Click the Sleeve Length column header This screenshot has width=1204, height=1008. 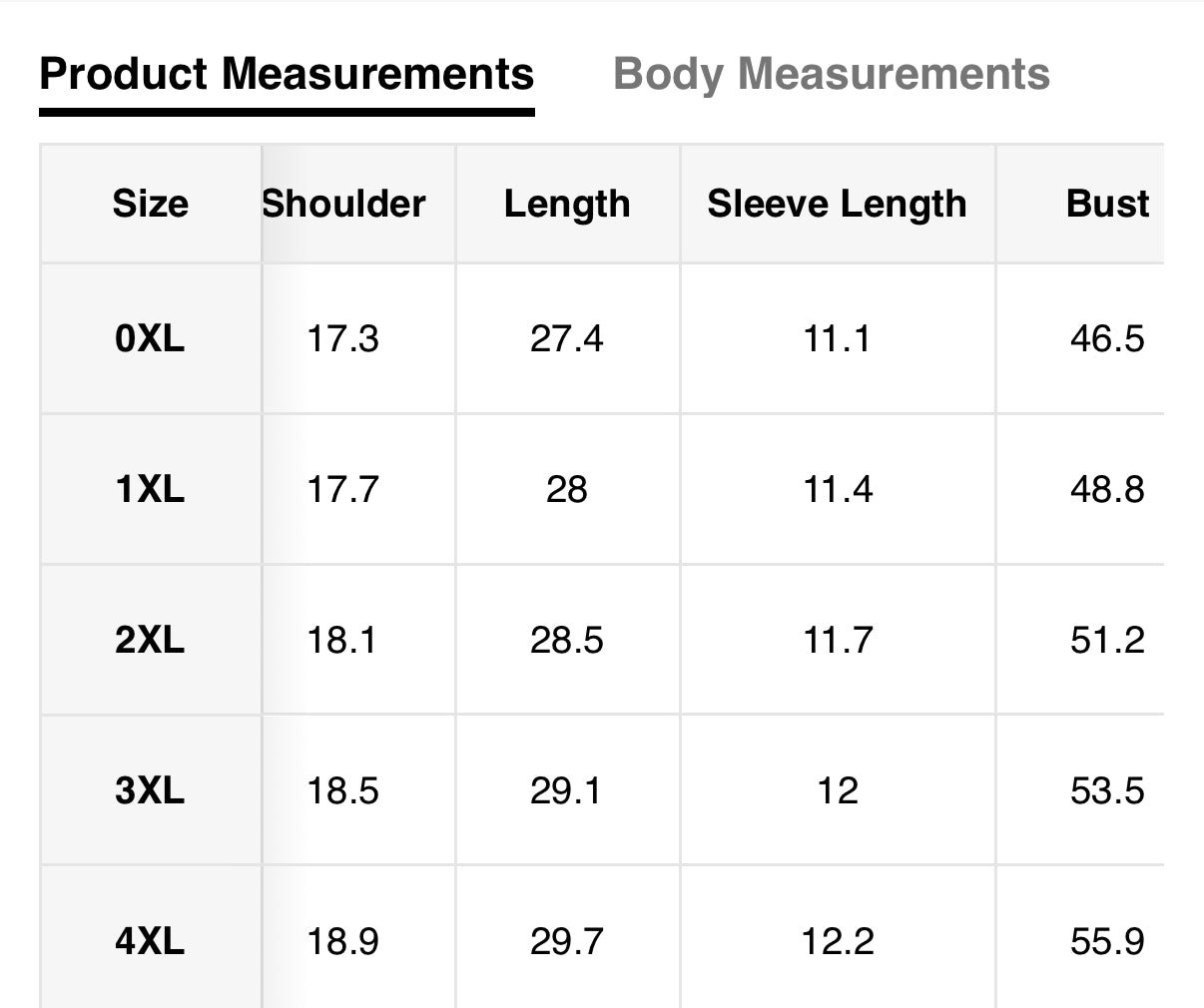coord(838,204)
